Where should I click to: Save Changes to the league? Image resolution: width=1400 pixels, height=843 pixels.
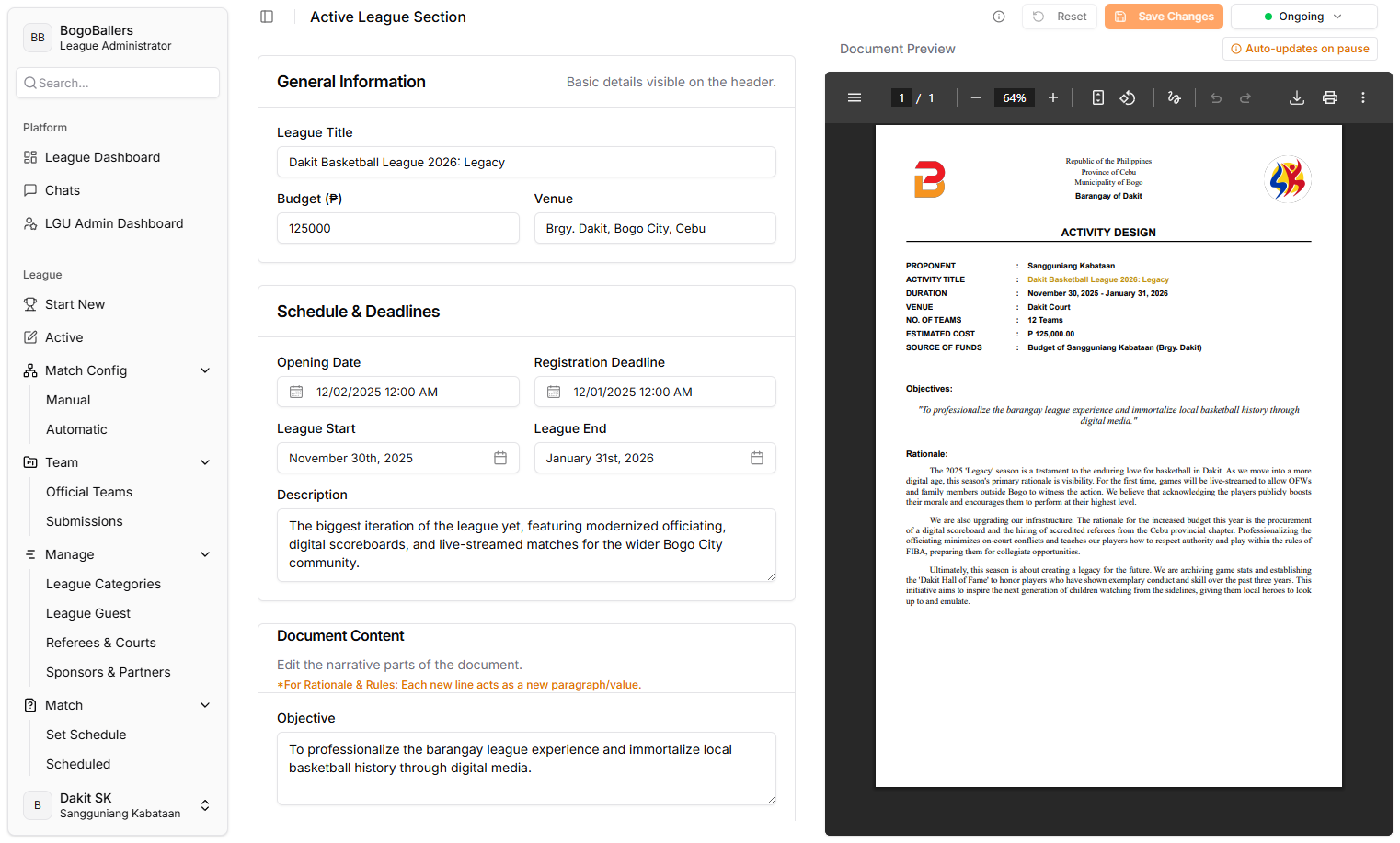click(1164, 17)
